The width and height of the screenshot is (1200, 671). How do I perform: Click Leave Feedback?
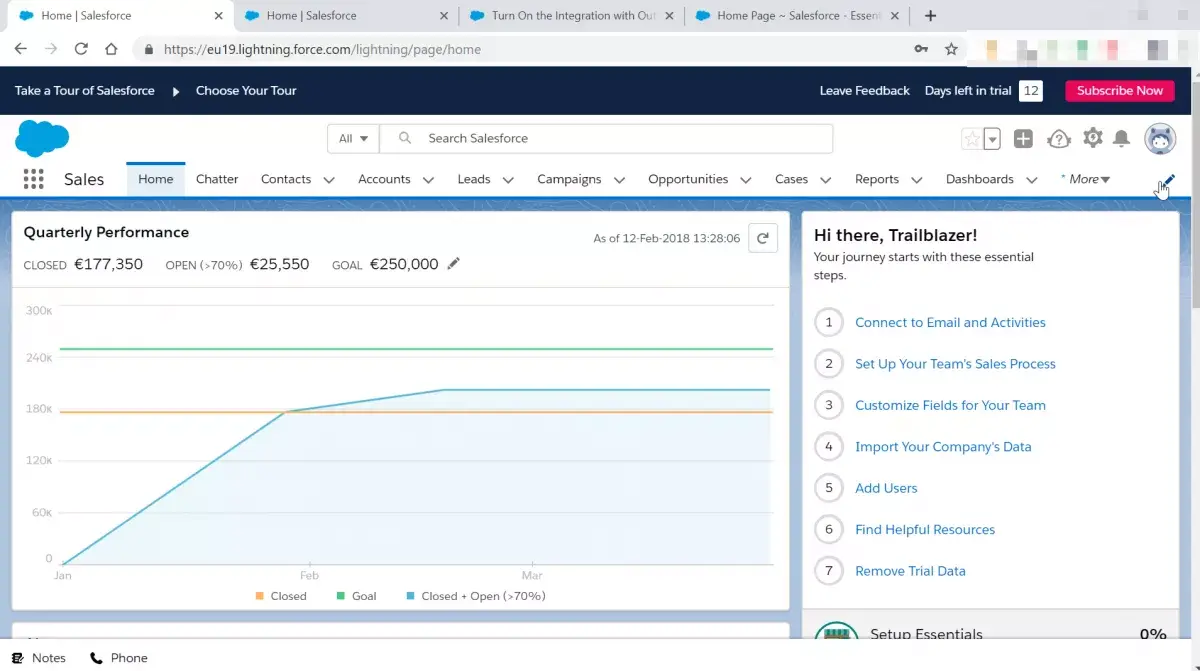(865, 90)
